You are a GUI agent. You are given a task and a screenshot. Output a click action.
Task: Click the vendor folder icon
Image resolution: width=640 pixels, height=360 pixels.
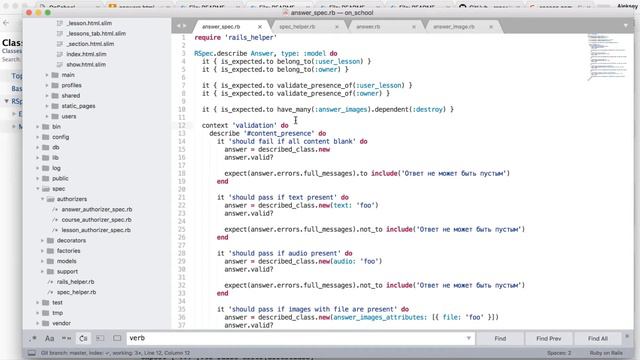pos(46,323)
